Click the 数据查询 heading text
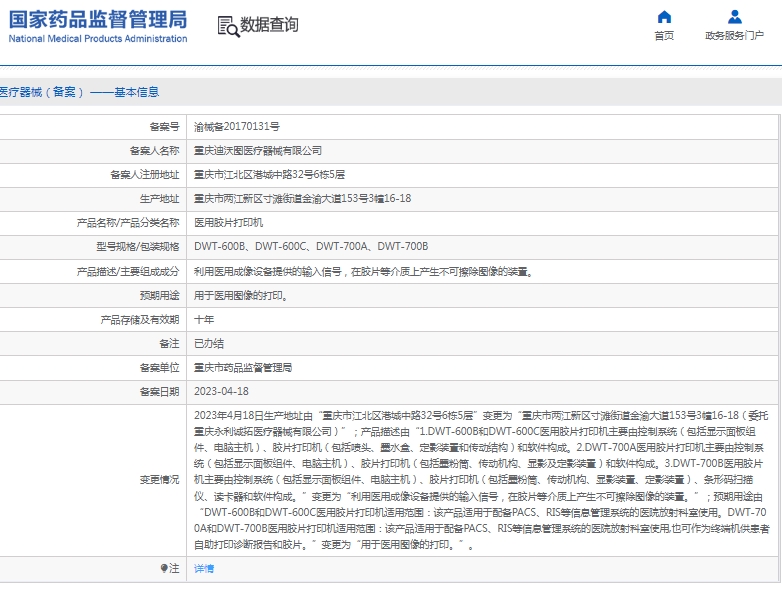 269,24
